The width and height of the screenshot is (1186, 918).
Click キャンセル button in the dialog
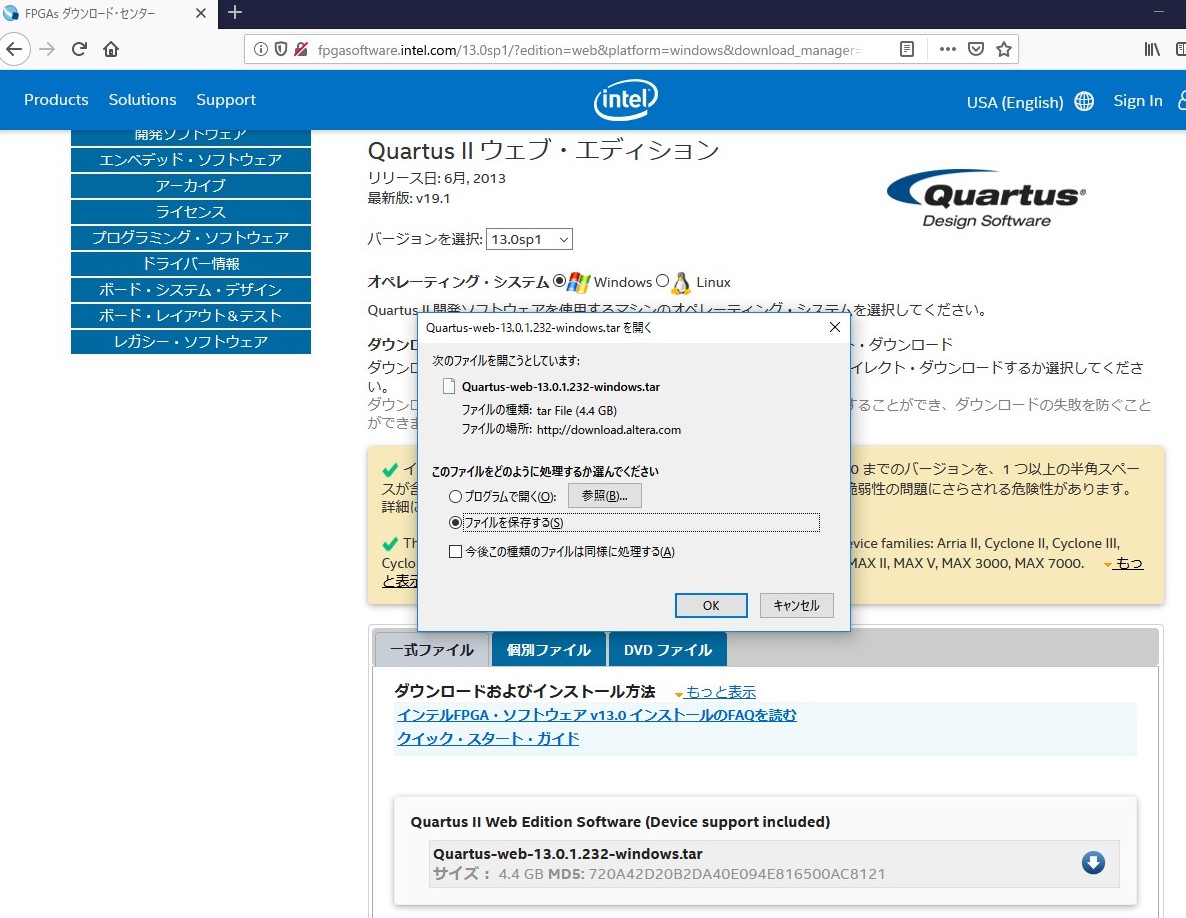coord(796,606)
